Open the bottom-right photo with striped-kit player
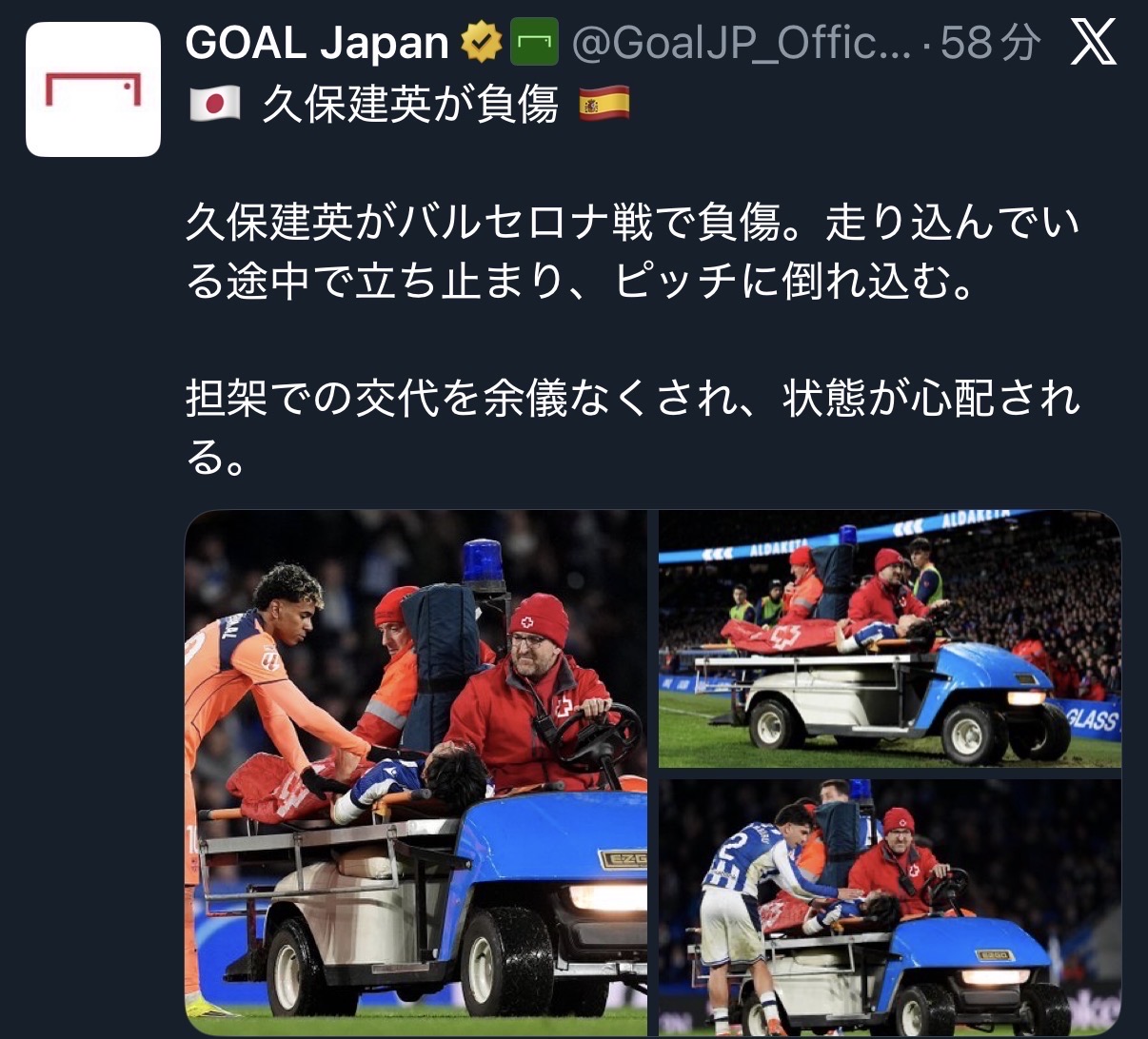Screen dimensions: 1148x1039 click(x=890, y=908)
